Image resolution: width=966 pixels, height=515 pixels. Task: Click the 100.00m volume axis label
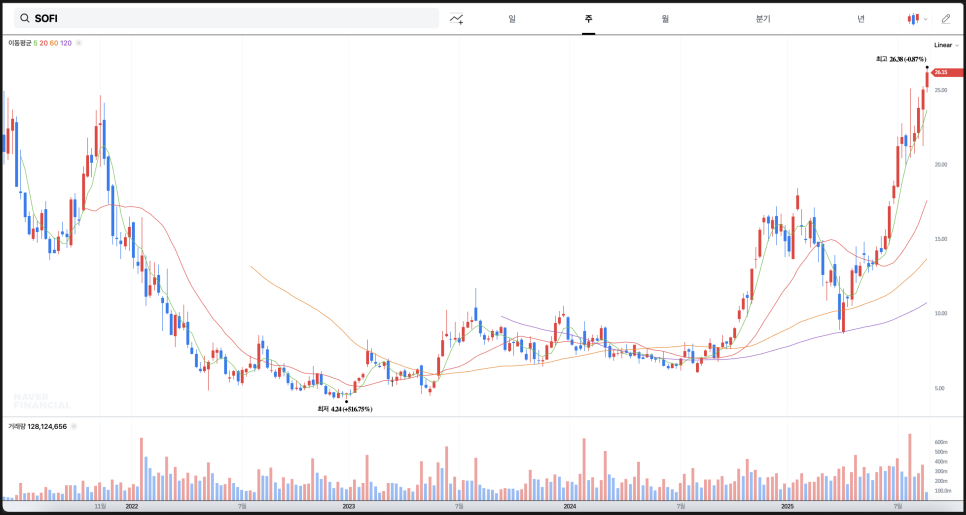pyautogui.click(x=944, y=491)
